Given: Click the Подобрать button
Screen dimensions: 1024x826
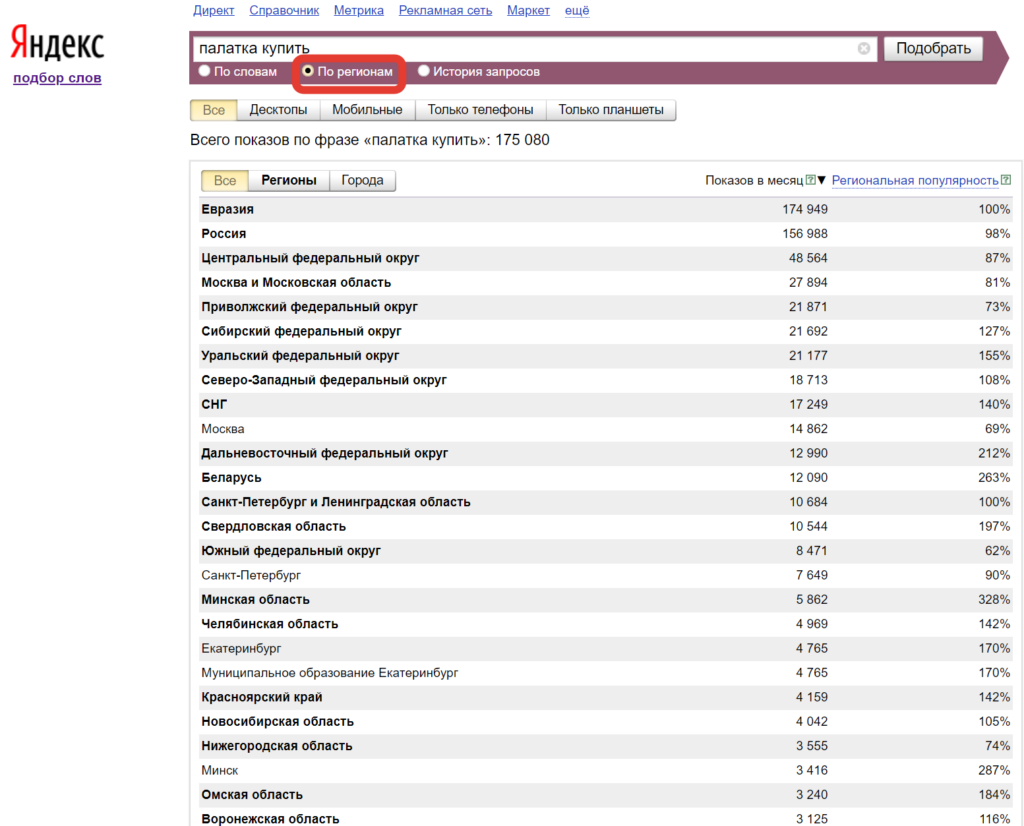Looking at the screenshot, I should point(933,48).
